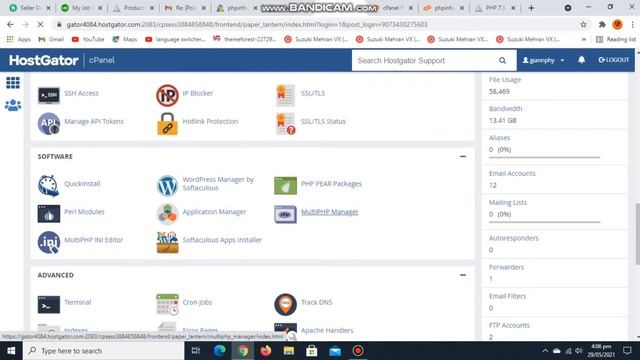Open the Gmail bookmark

point(51,39)
